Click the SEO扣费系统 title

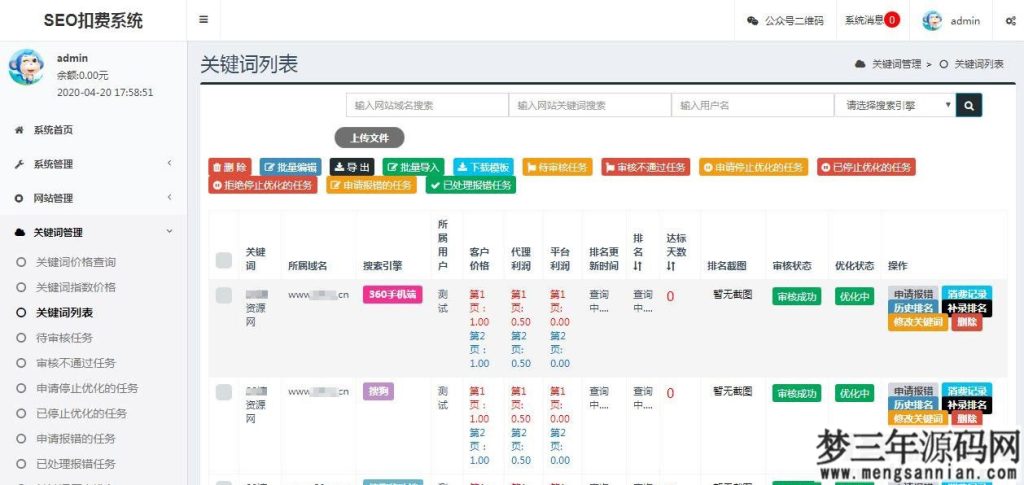[93, 20]
